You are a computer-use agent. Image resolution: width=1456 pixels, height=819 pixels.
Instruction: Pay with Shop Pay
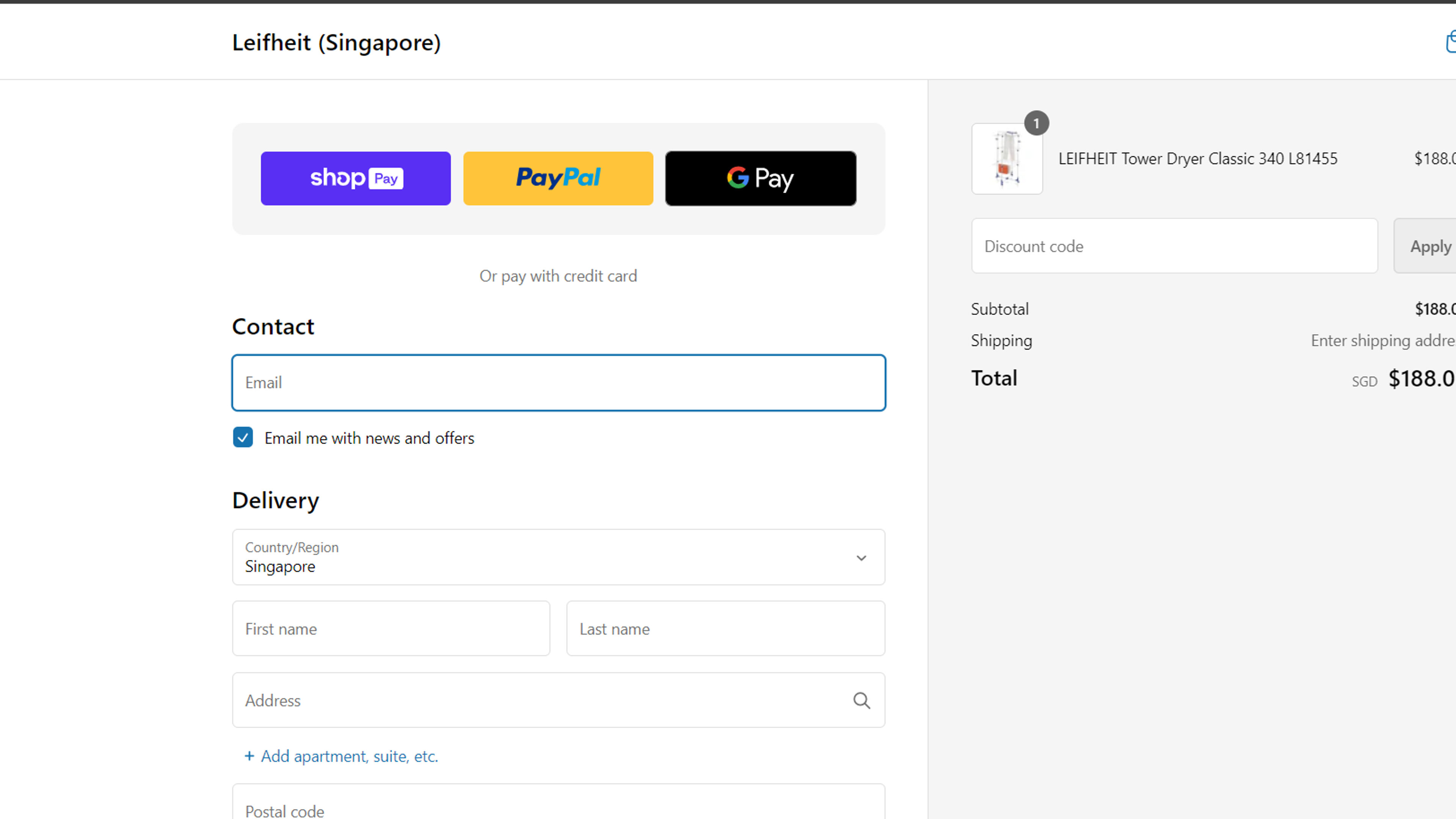356,178
